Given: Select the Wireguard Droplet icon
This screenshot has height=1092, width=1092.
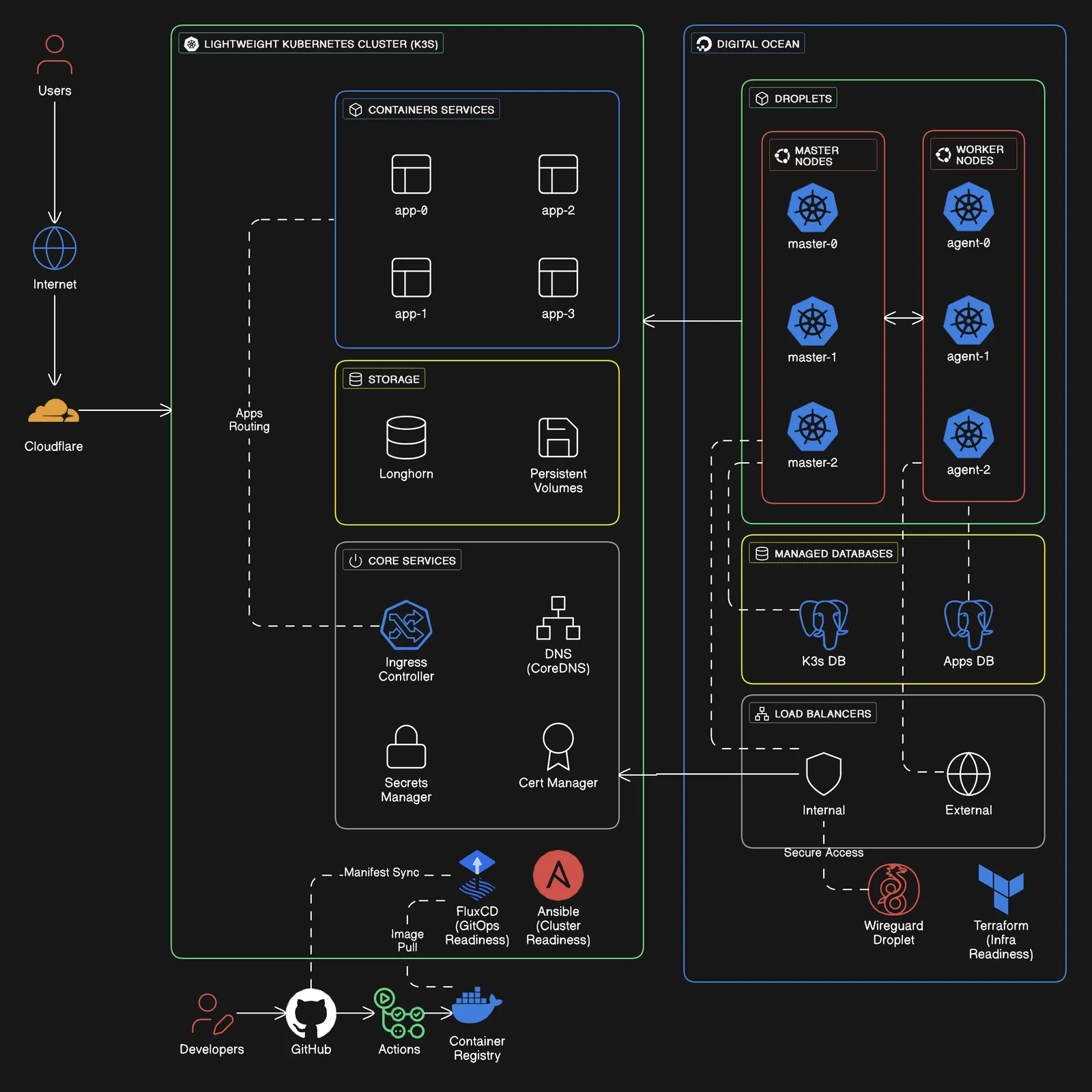Looking at the screenshot, I should 893,889.
